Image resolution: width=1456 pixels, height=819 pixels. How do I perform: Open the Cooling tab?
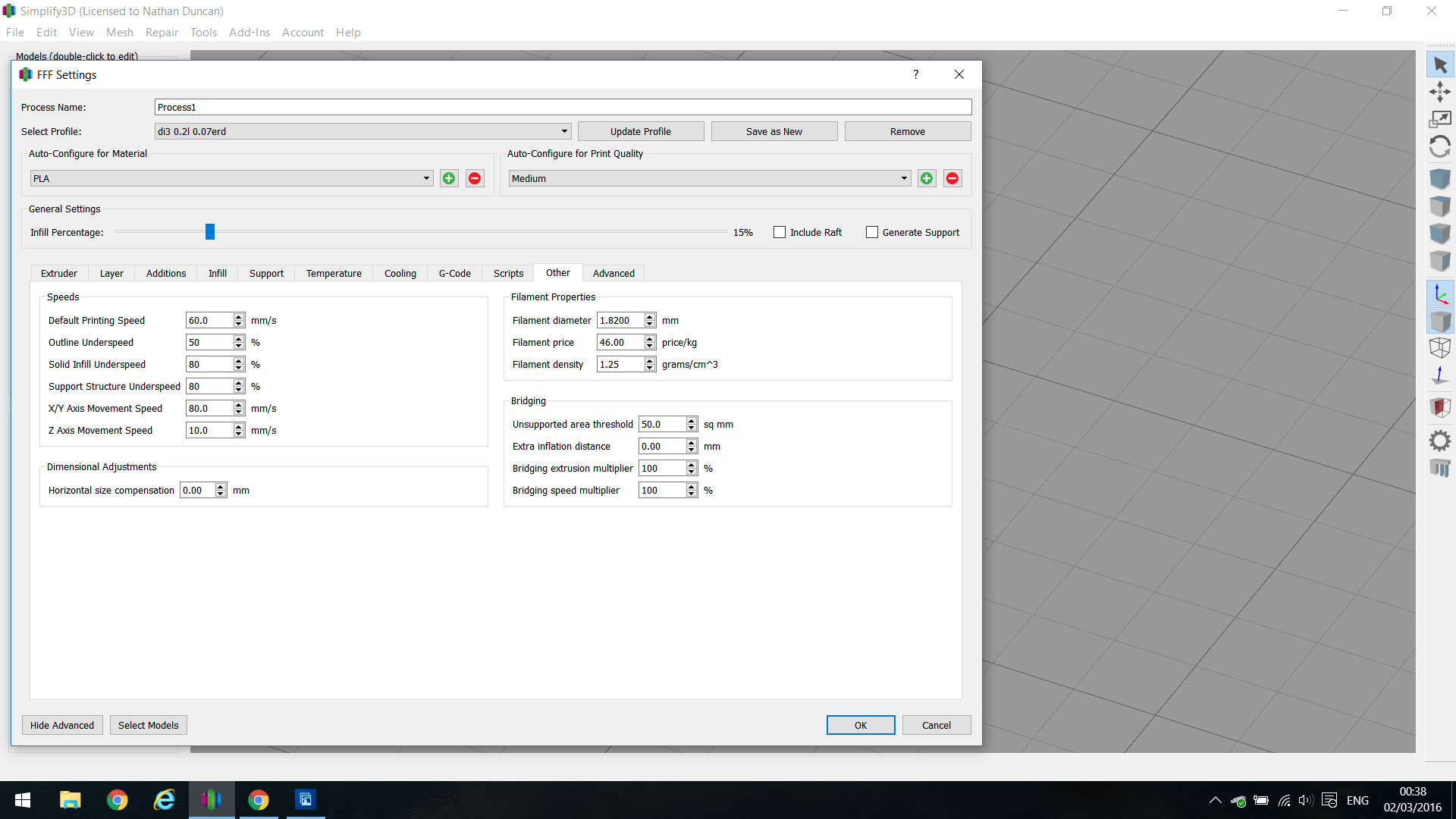pyautogui.click(x=400, y=273)
